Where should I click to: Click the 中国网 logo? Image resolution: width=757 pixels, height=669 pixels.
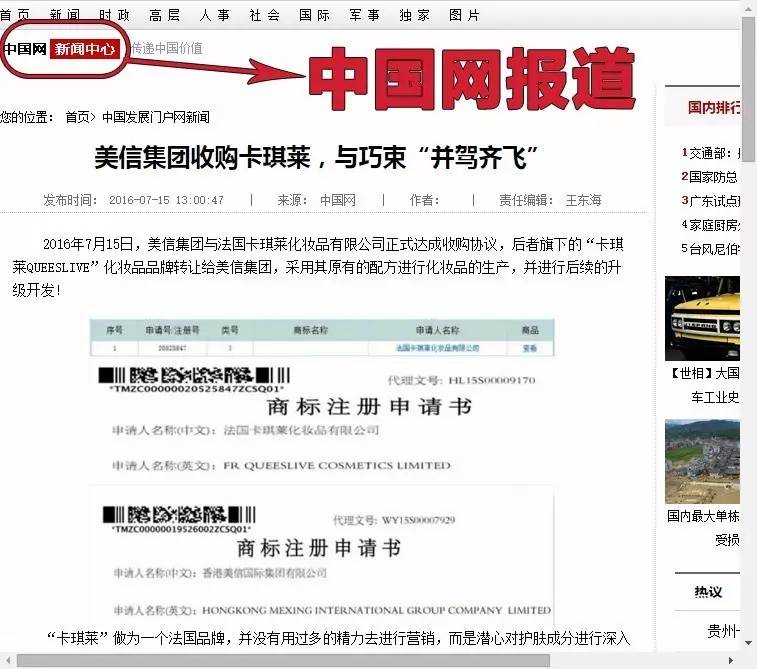tap(25, 49)
